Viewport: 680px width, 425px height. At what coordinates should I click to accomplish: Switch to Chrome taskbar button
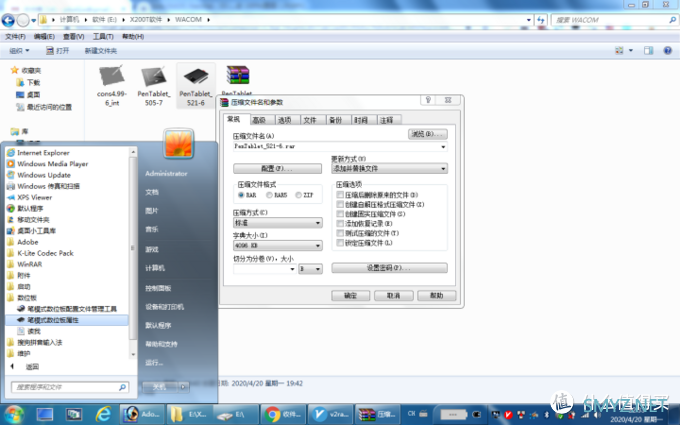283,415
